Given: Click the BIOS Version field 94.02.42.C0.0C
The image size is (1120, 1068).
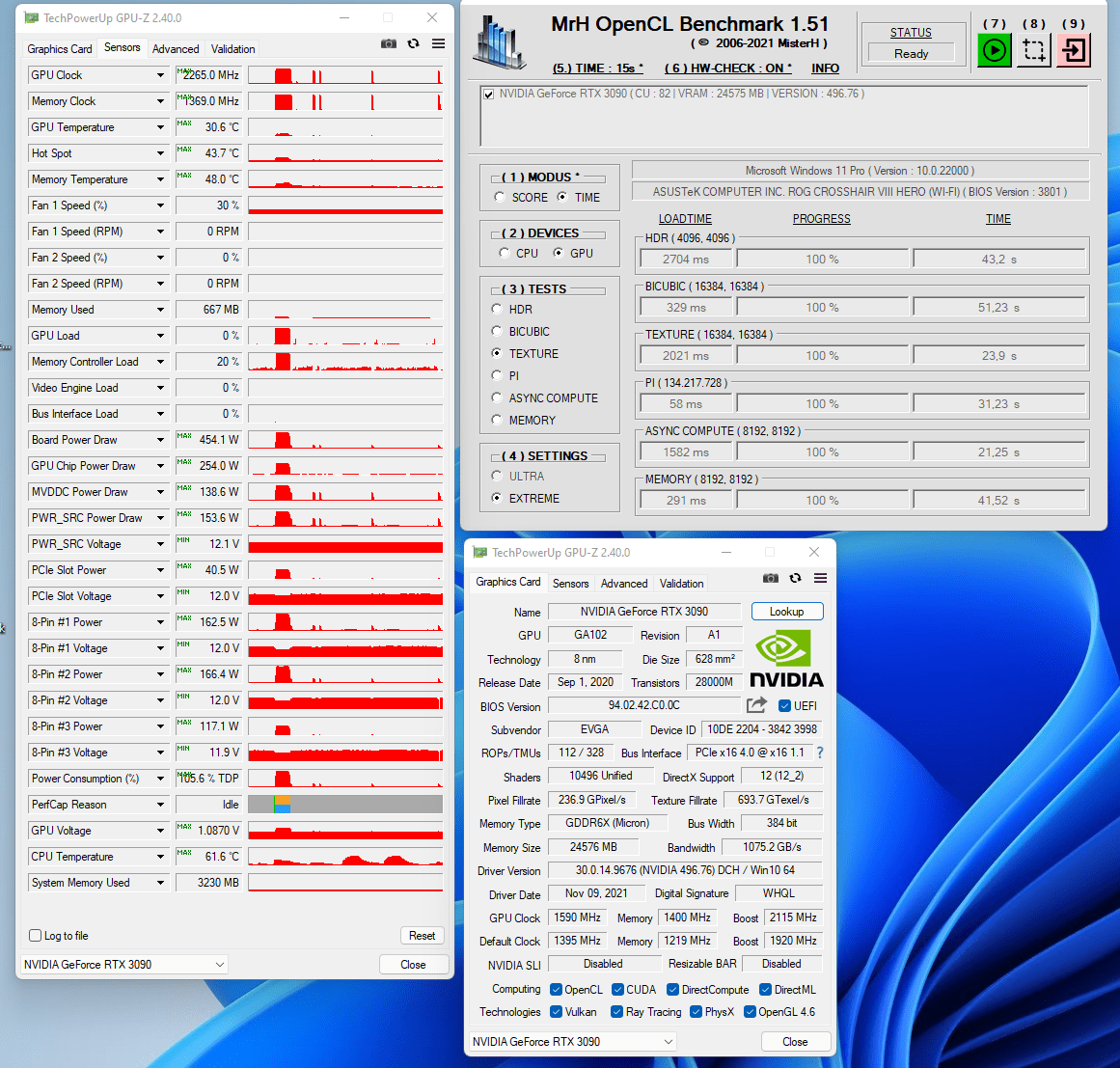Looking at the screenshot, I should click(644, 705).
